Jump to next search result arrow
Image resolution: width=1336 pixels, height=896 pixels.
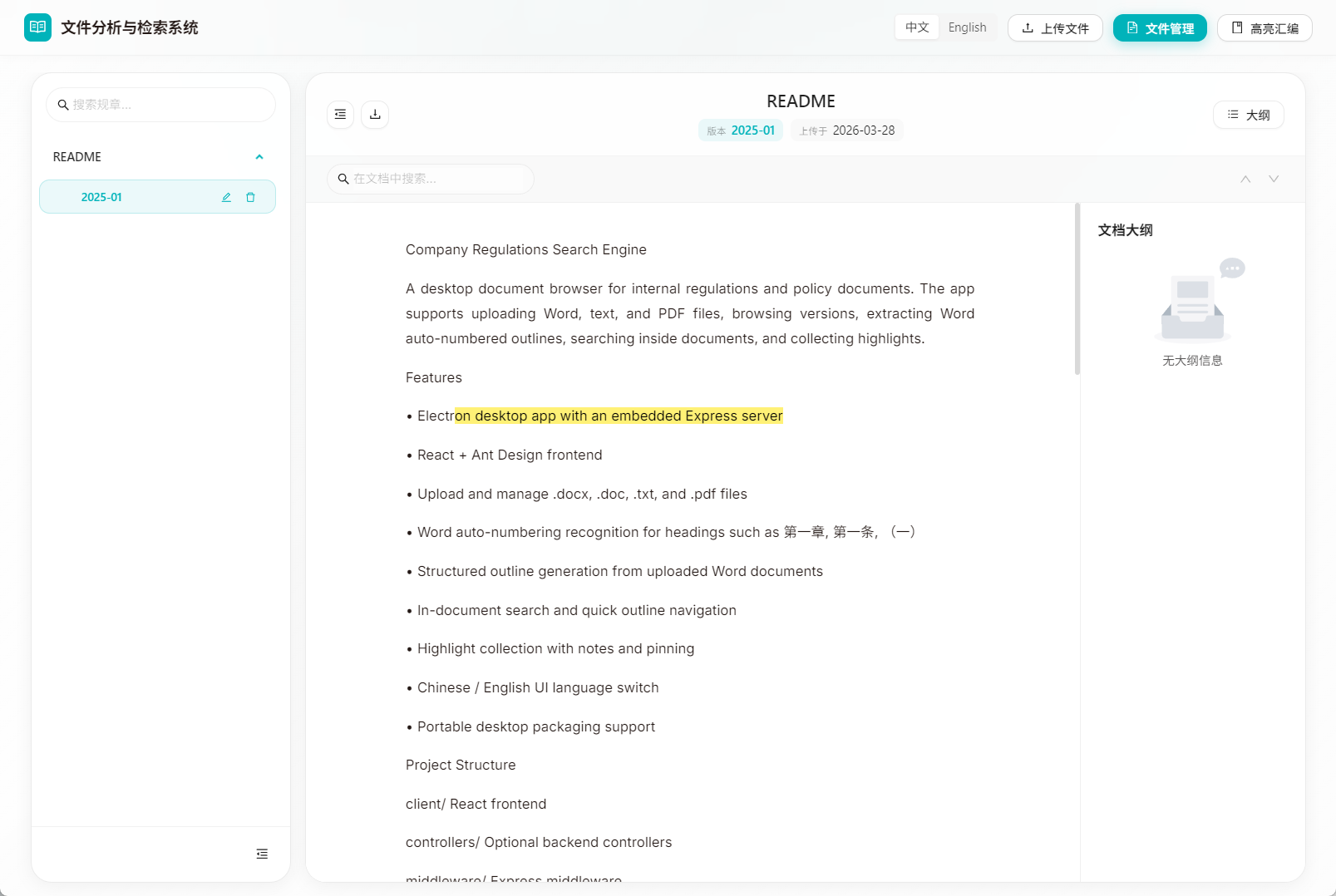tap(1274, 180)
